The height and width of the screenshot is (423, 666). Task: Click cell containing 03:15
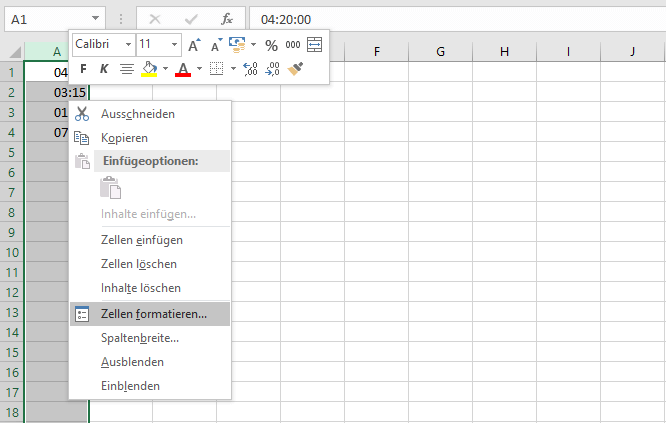(57, 93)
